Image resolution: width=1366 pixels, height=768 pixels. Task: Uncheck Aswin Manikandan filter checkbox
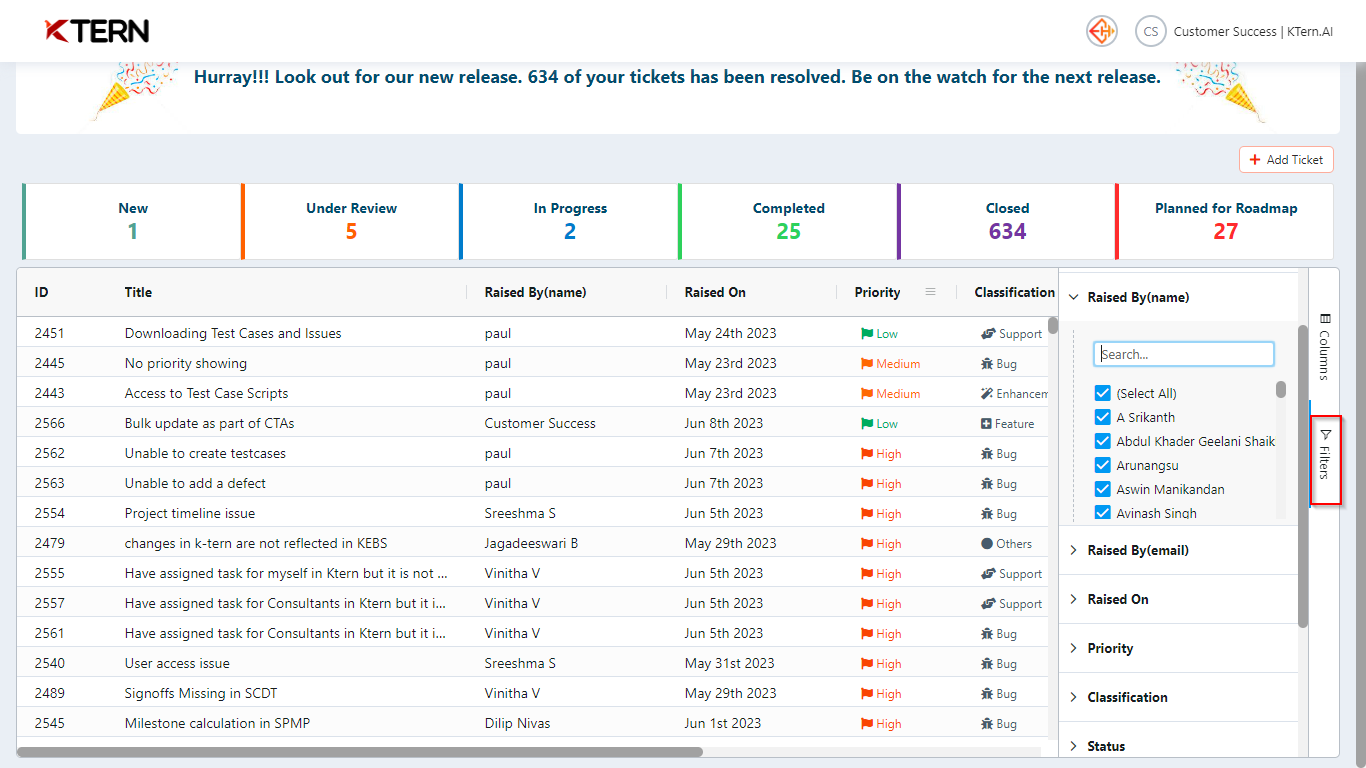1103,489
